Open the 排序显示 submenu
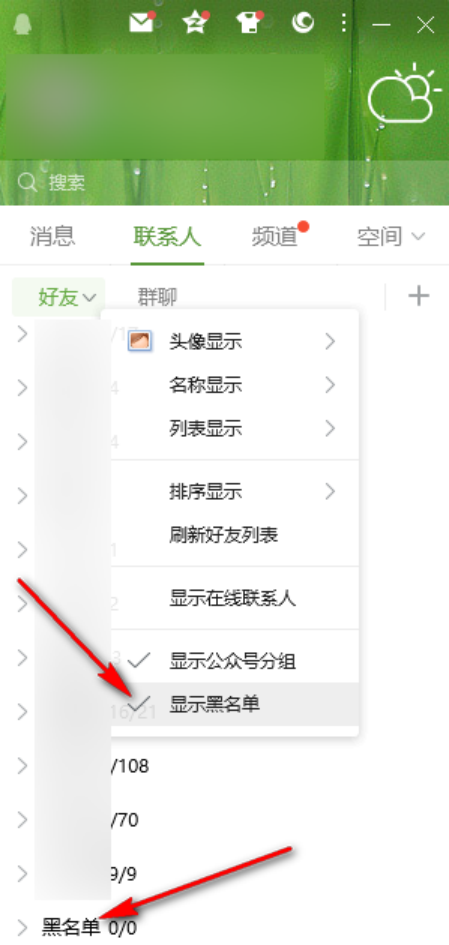Image resolution: width=449 pixels, height=945 pixels. 235,492
